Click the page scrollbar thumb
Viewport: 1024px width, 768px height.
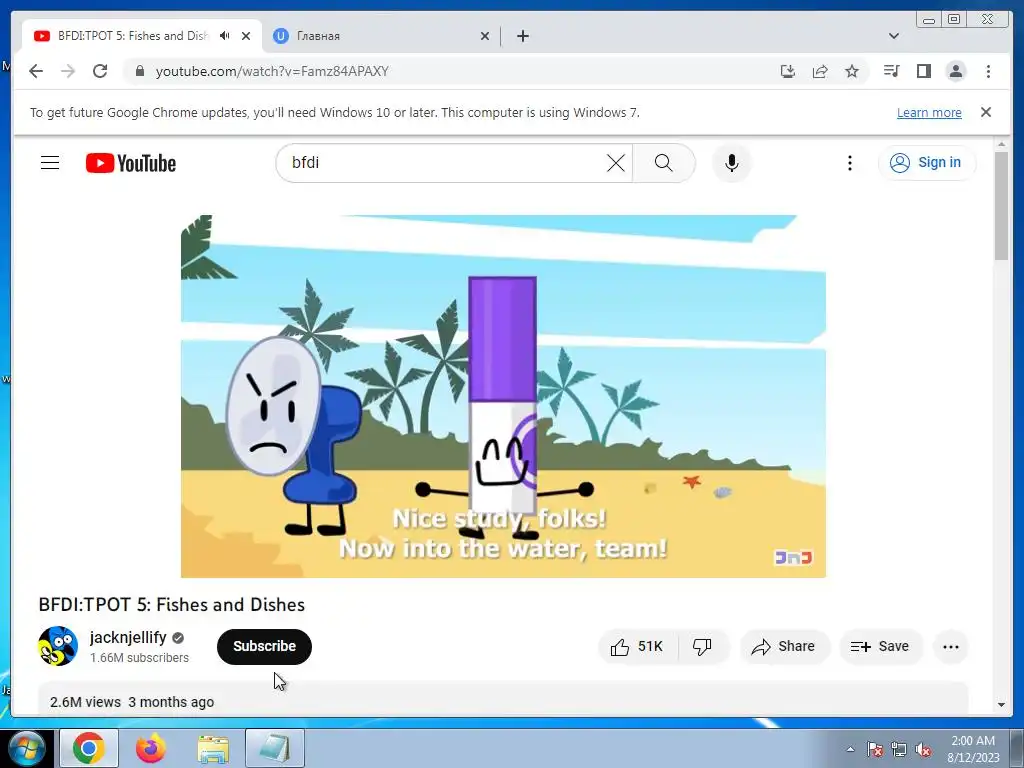tap(1002, 206)
